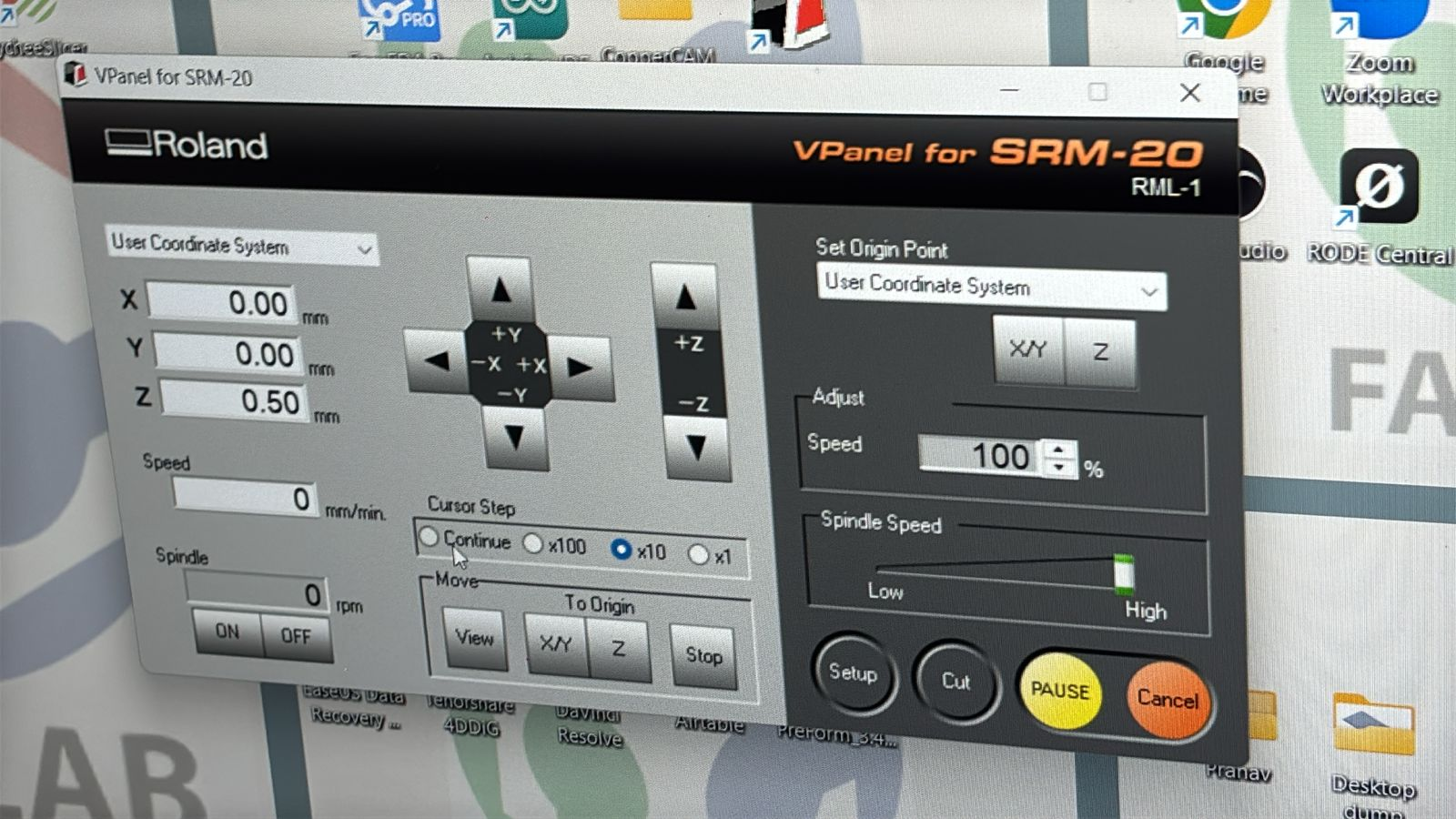This screenshot has height=819, width=1456.
Task: Move to the X/Y origin
Action: coord(556,644)
